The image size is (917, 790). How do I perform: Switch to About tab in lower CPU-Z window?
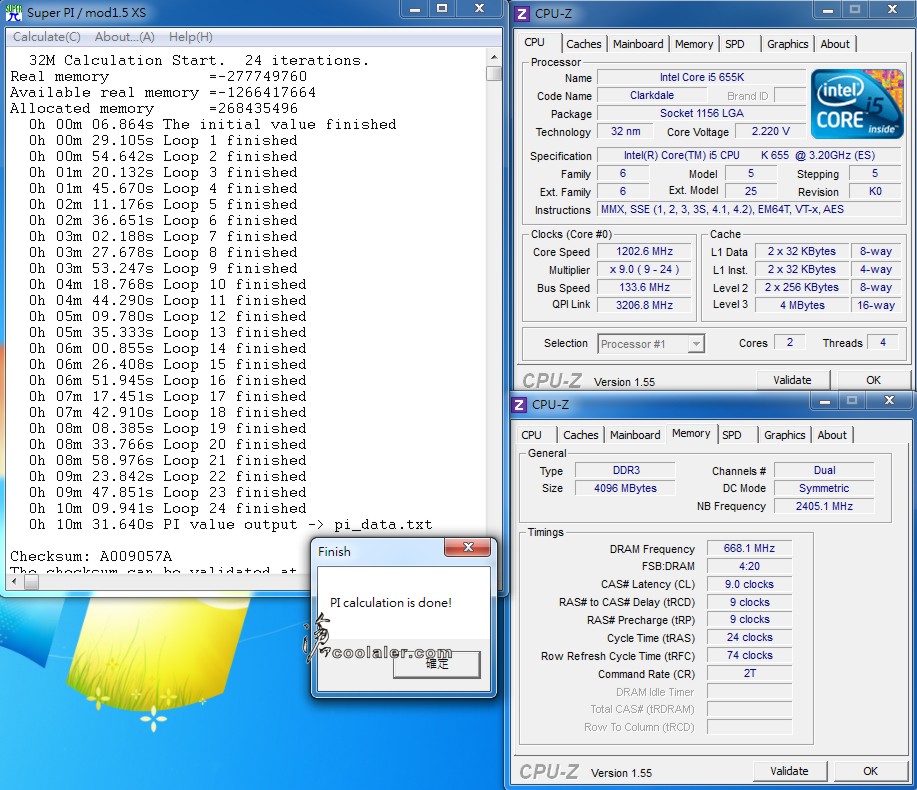click(832, 435)
